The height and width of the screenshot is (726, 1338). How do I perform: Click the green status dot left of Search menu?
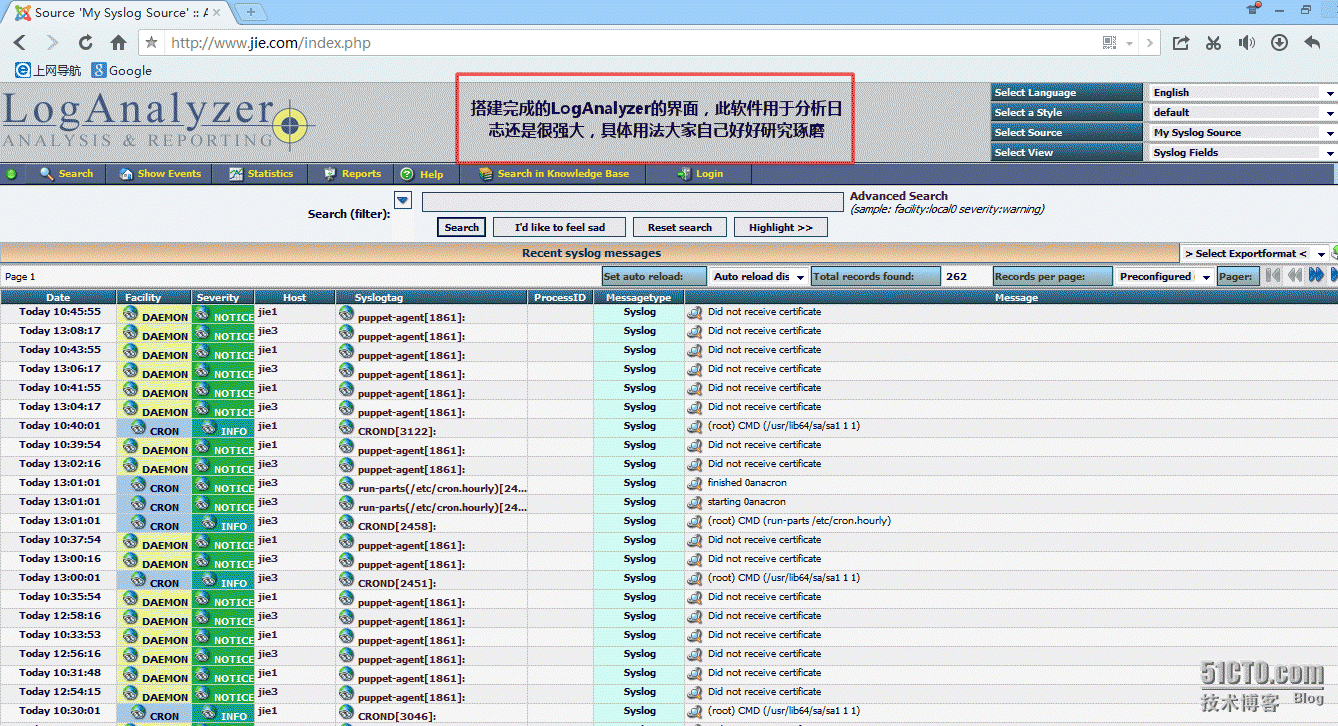click(11, 174)
